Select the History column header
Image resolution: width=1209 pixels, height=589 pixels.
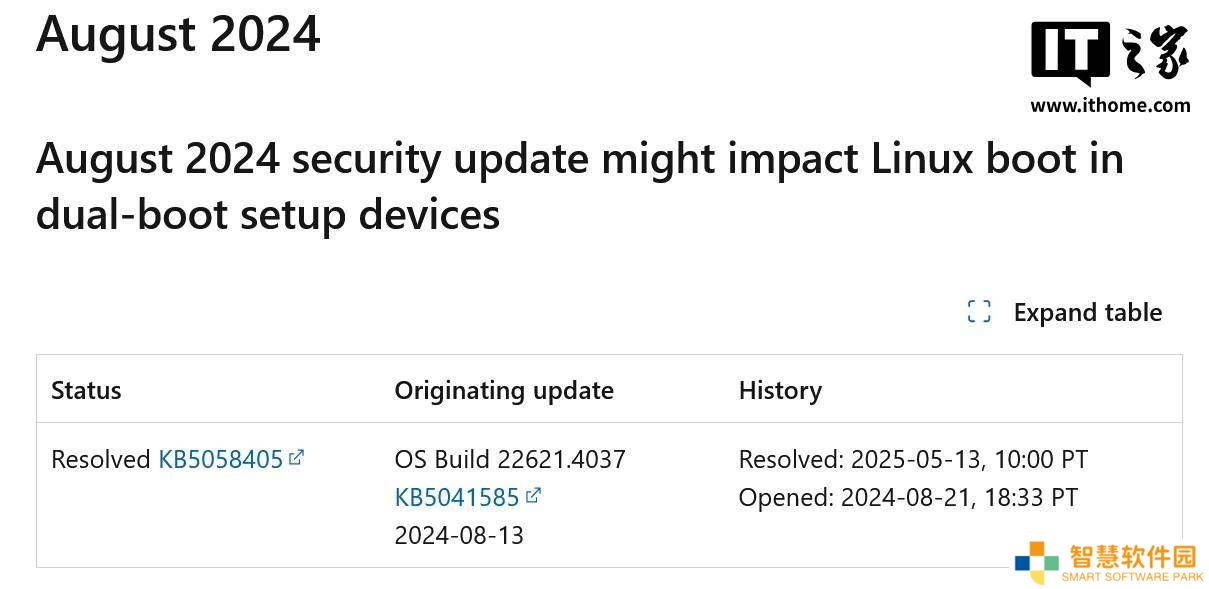click(x=780, y=390)
